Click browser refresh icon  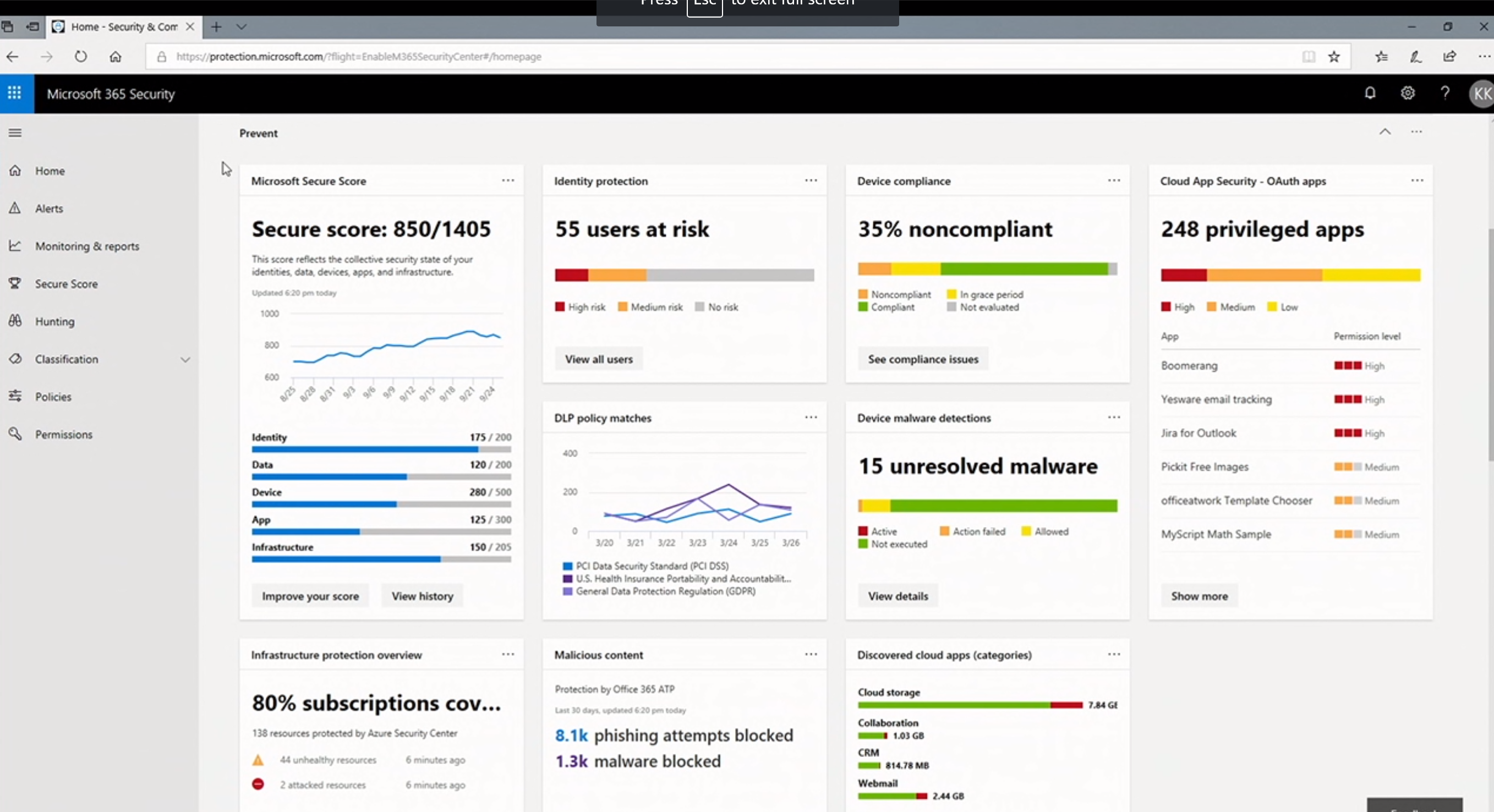tap(81, 56)
